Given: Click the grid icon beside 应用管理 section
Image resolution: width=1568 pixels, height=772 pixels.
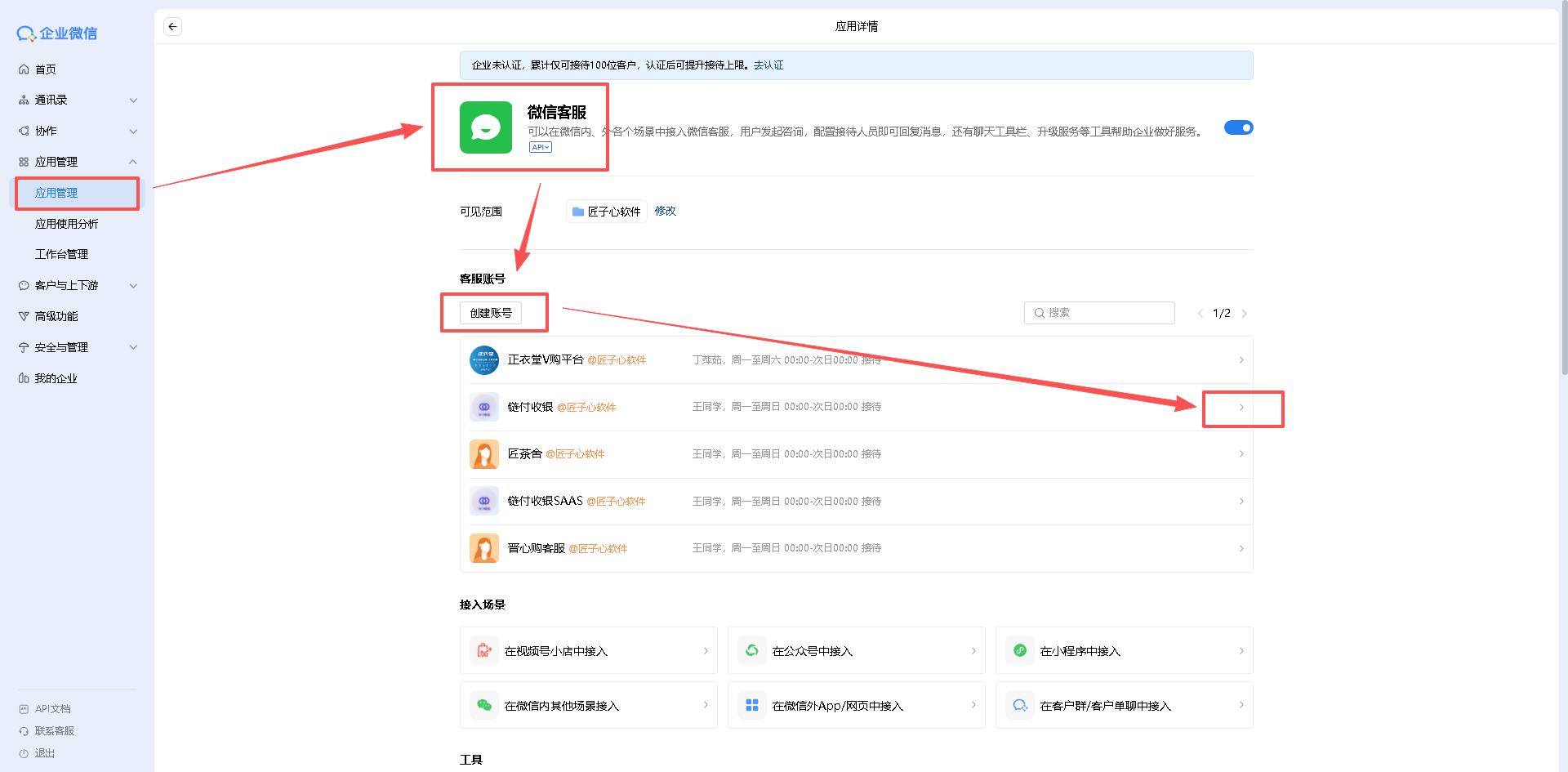Looking at the screenshot, I should point(24,162).
